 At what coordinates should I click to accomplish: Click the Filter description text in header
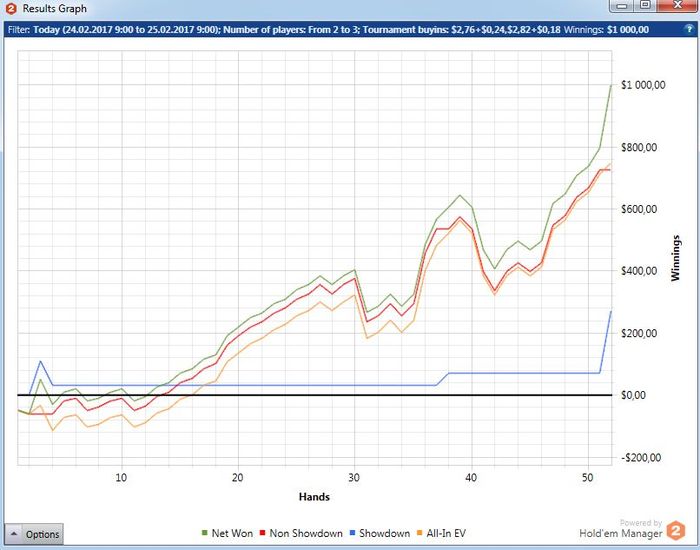click(284, 30)
